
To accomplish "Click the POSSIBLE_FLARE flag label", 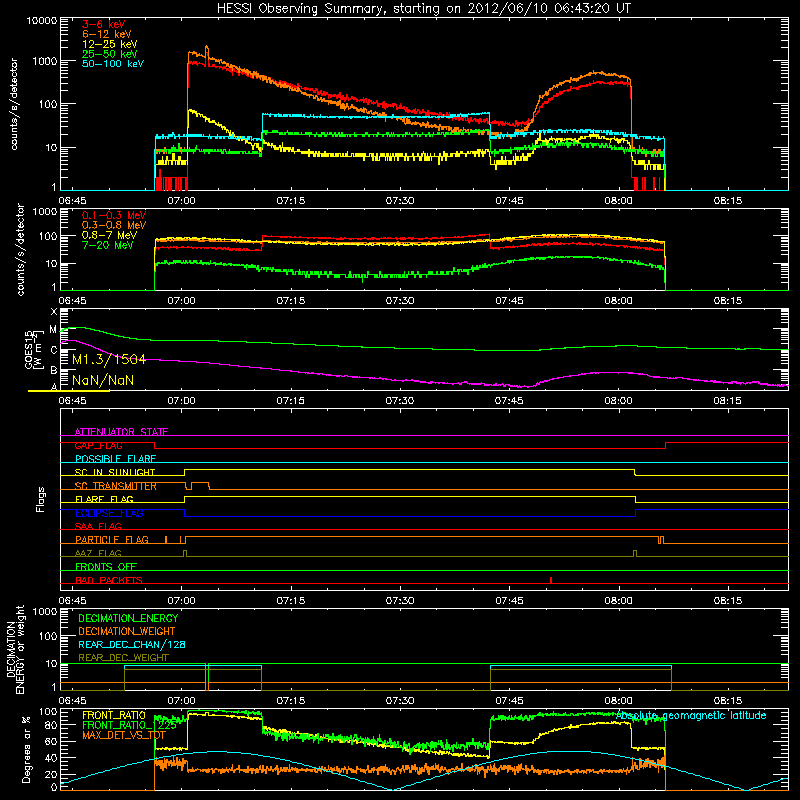I will 115,459.
